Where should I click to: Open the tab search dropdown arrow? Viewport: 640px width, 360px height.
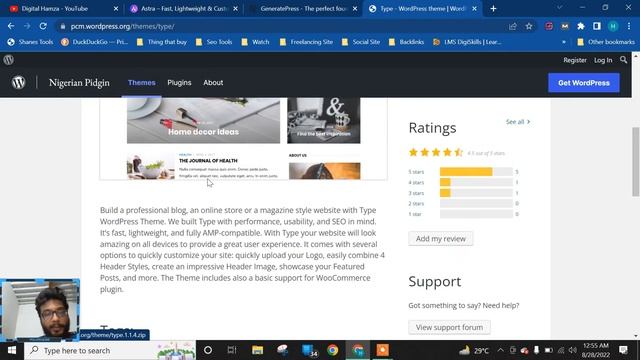tap(560, 8)
